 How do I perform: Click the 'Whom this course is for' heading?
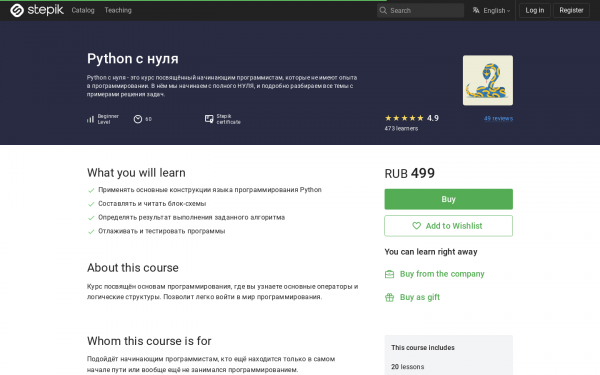coord(149,341)
